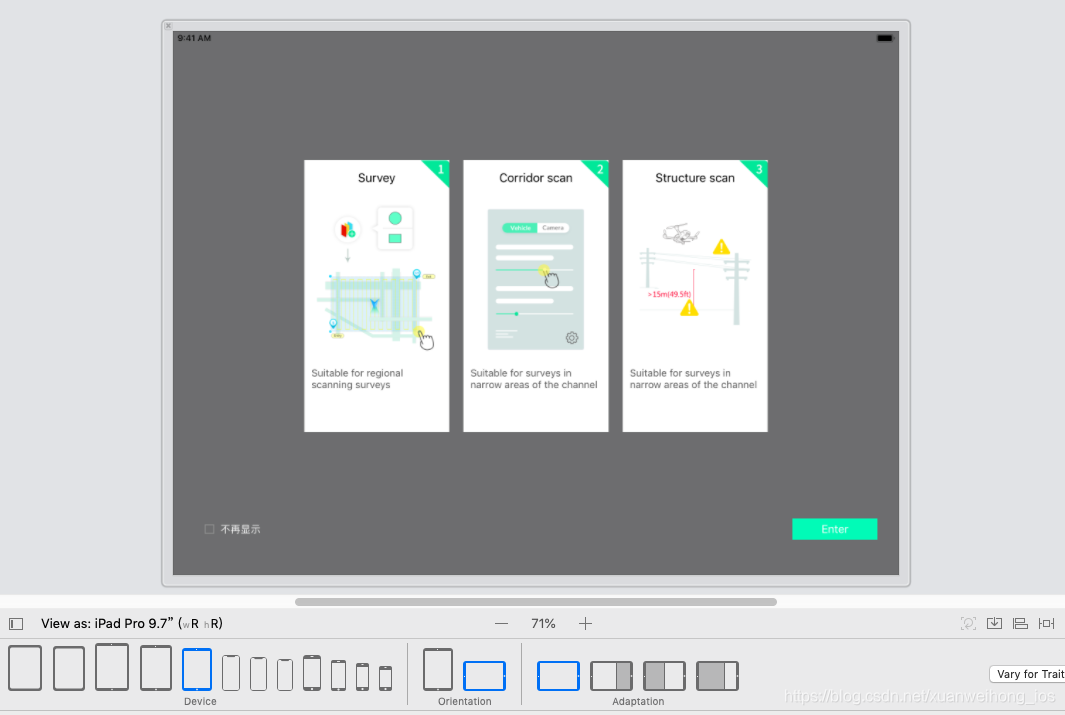1065x715 pixels.
Task: Click the Survey title text
Action: (x=376, y=178)
